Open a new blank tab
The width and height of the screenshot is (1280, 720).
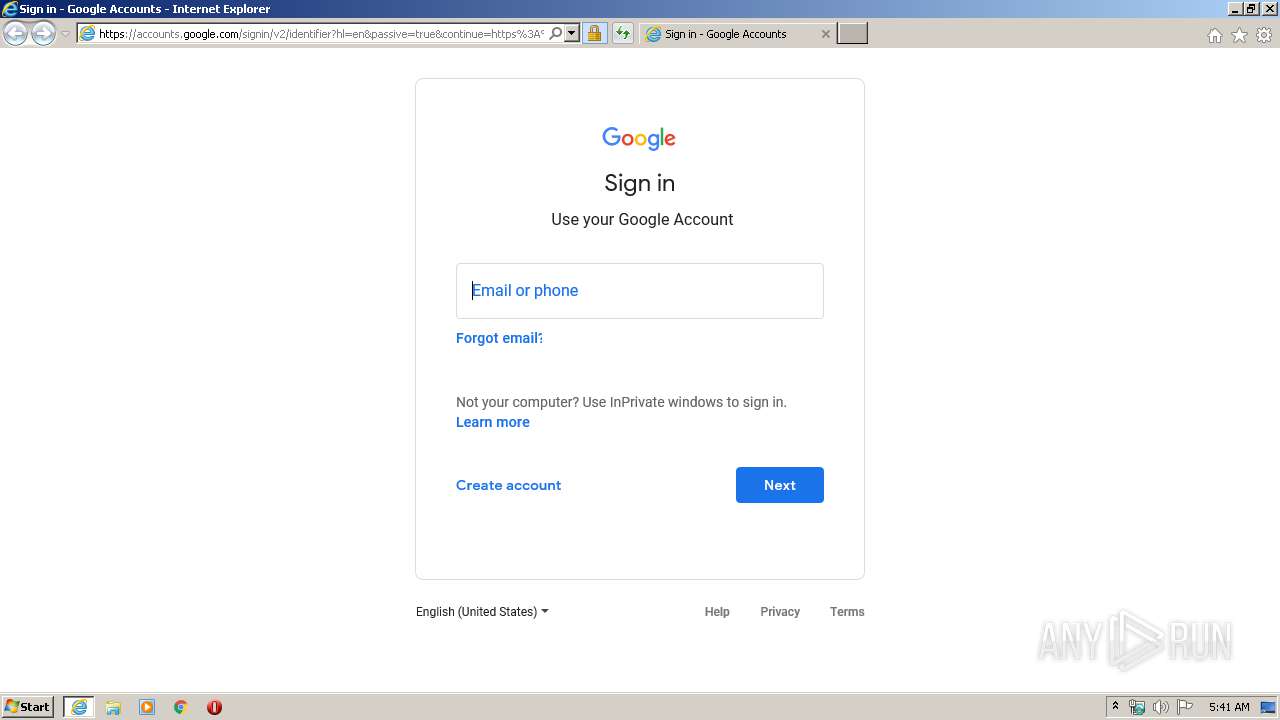click(x=852, y=34)
